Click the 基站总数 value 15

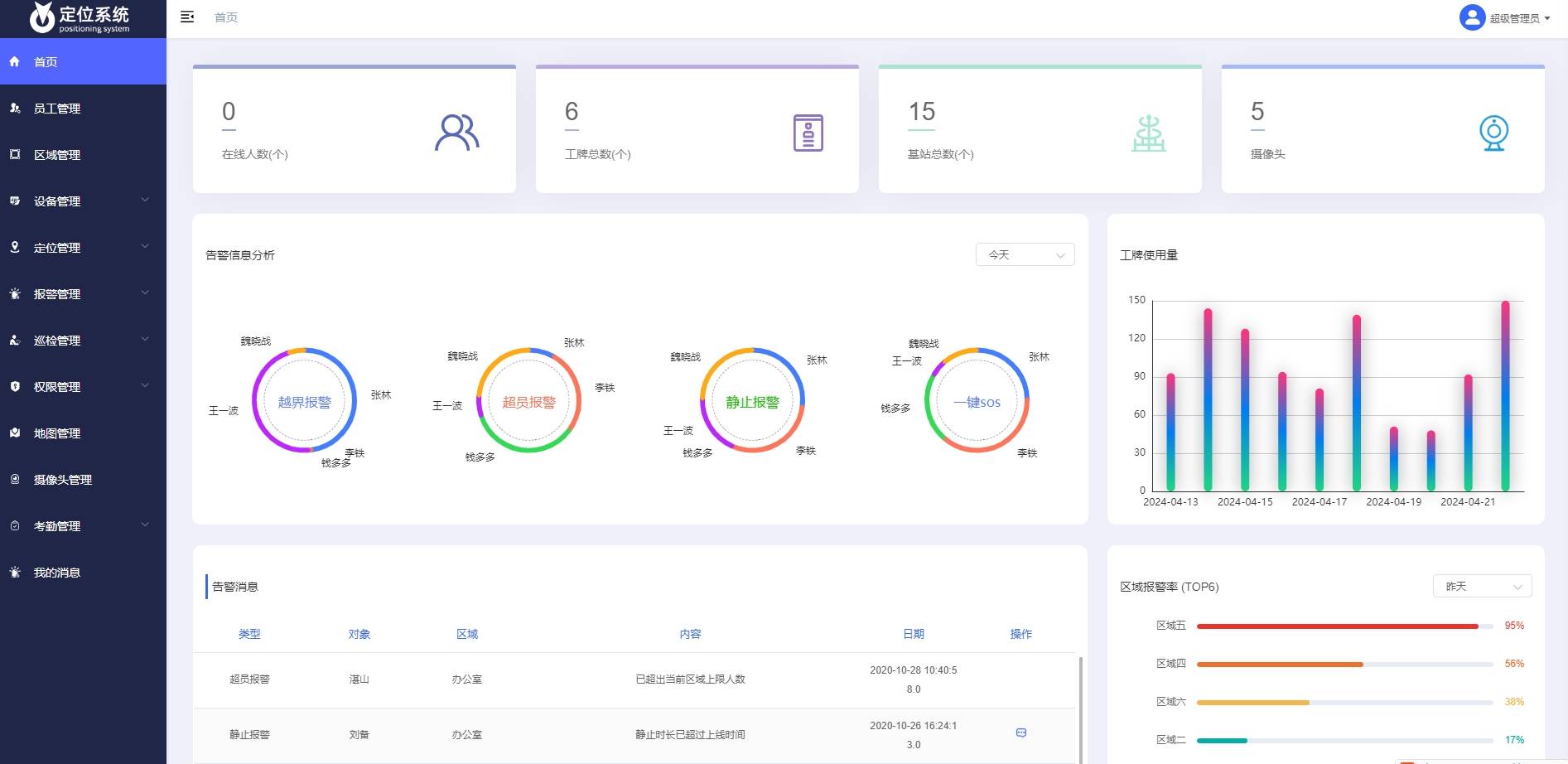(x=921, y=112)
